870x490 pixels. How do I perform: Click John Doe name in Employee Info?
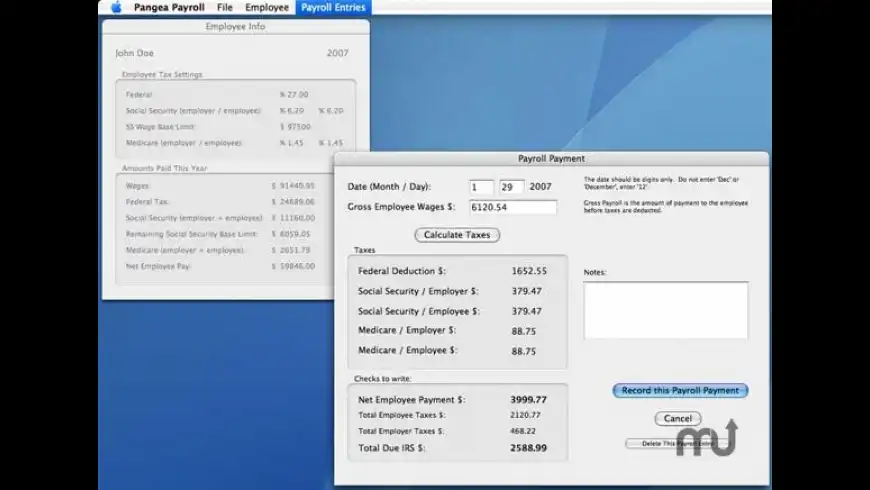point(134,53)
